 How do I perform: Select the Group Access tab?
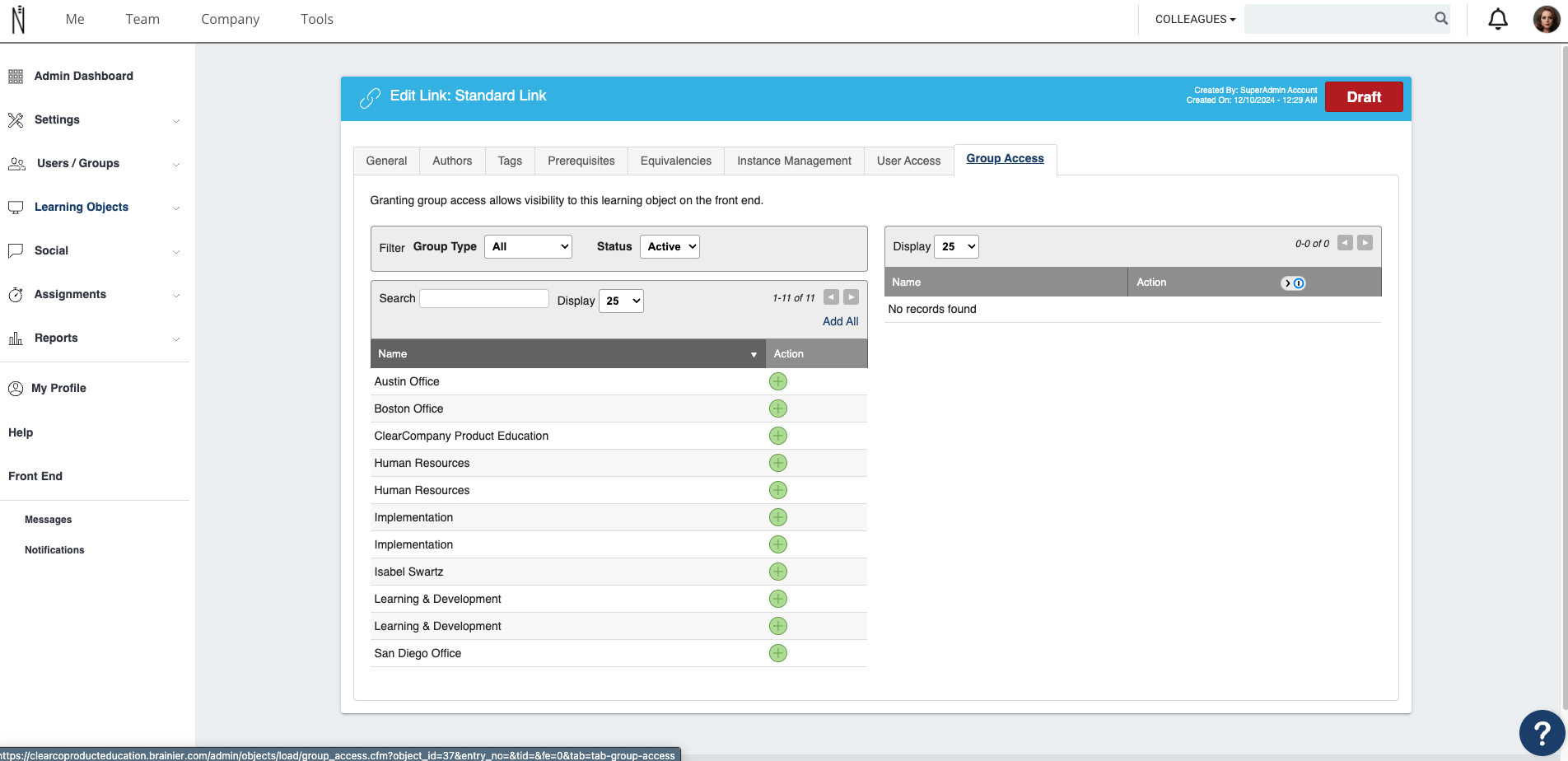pyautogui.click(x=1005, y=159)
